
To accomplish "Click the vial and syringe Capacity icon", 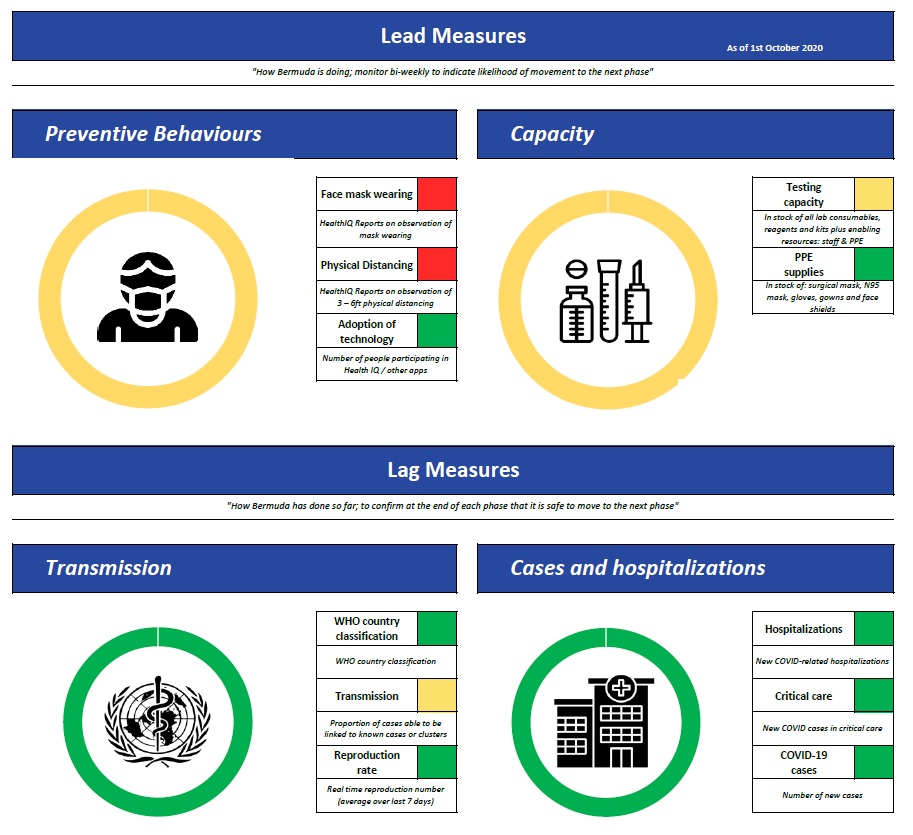I will coord(606,301).
